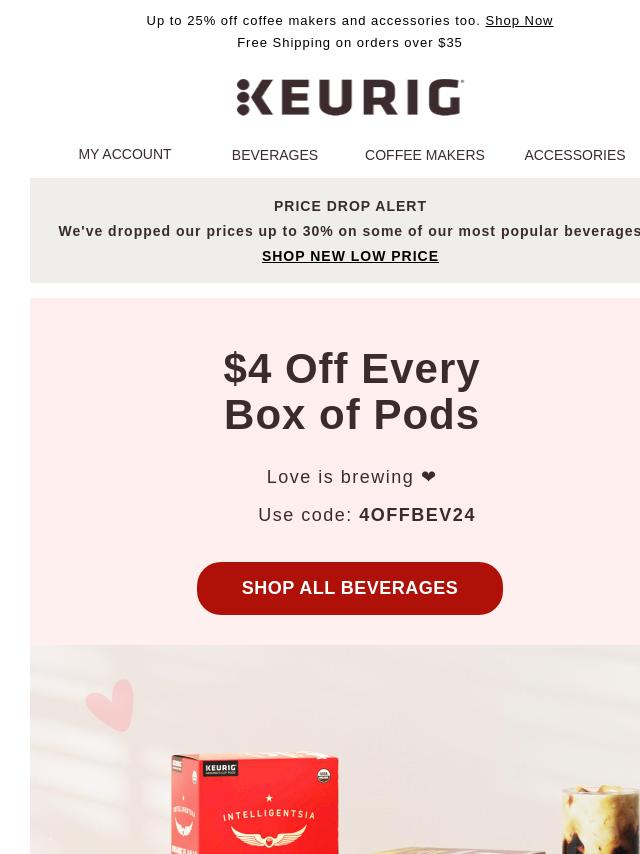Open MY ACCOUNT navigation item
This screenshot has height=854, width=640.
click(125, 154)
